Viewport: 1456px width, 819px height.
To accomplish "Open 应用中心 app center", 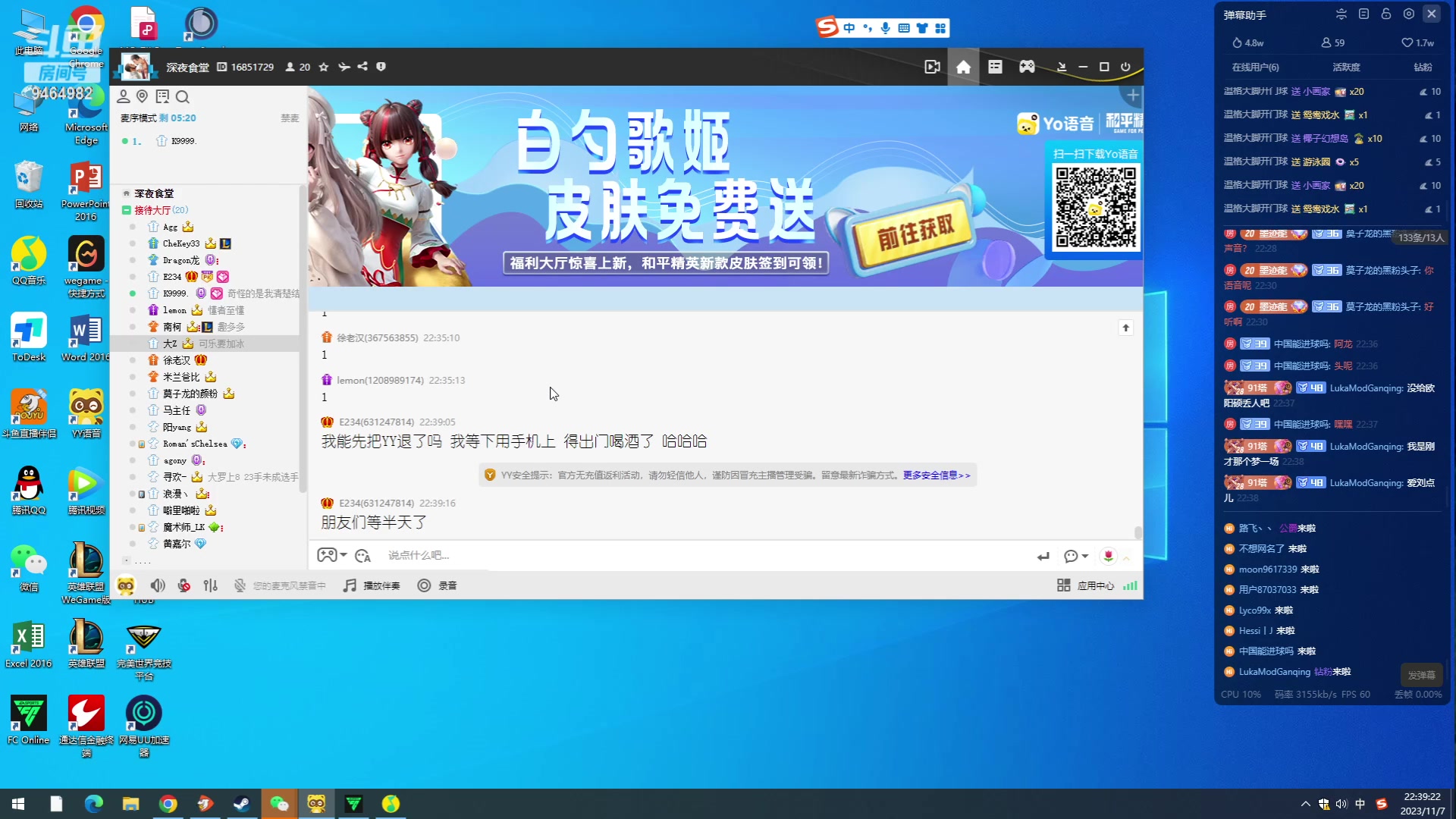I will coord(1086,585).
